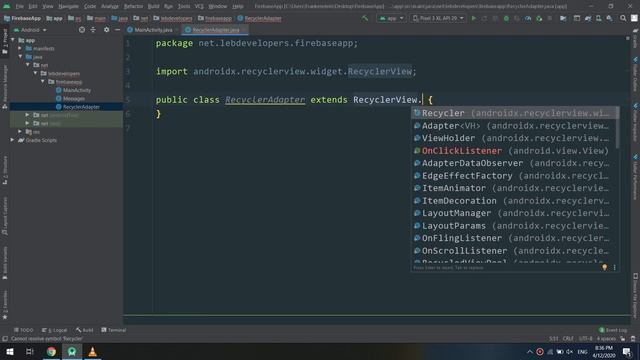Open the TODO tool window
Image resolution: width=640 pixels, height=360 pixels.
tap(24, 330)
